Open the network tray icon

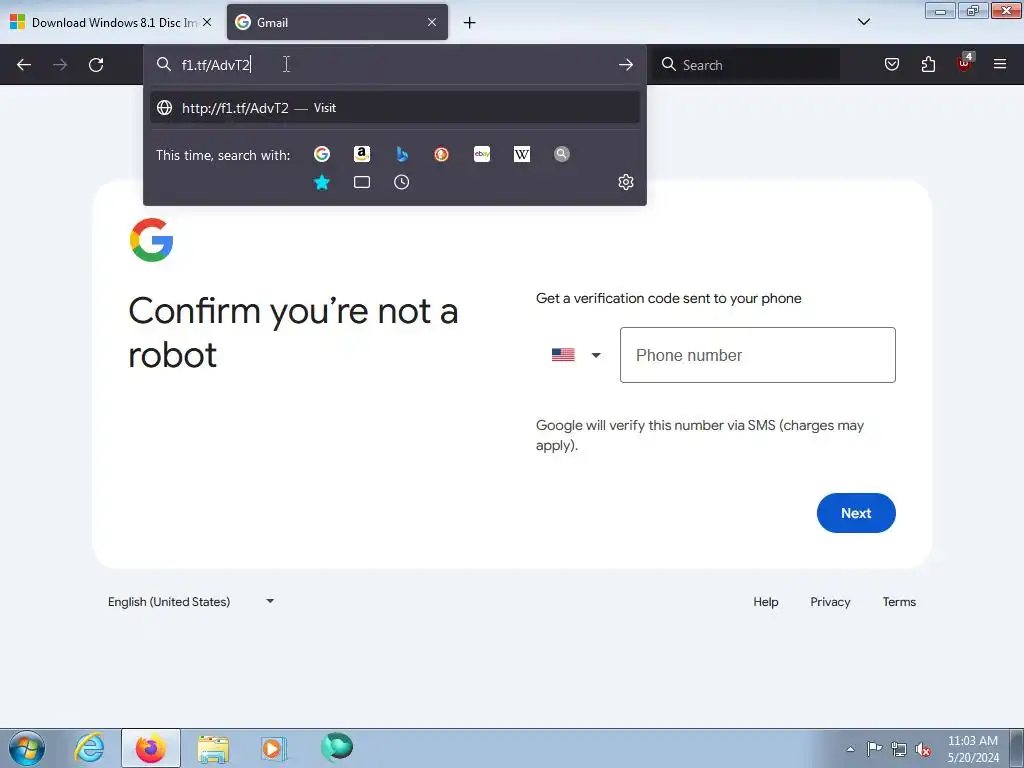coord(899,749)
